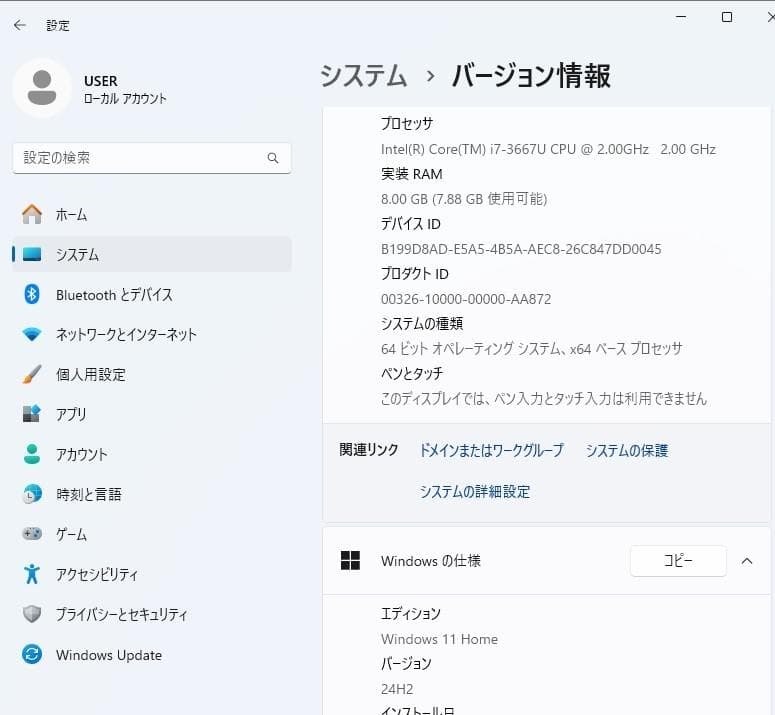The image size is (775, 715).
Task: Click the アカウント person icon
Action: [x=32, y=454]
